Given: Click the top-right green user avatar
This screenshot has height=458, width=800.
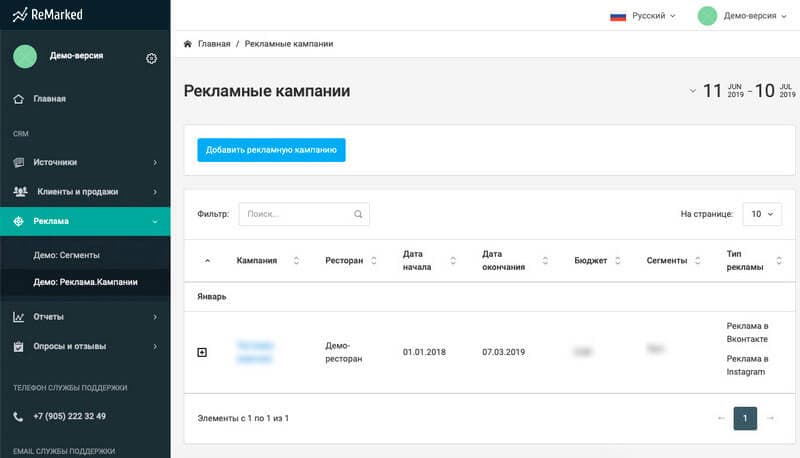Looking at the screenshot, I should pyautogui.click(x=707, y=16).
